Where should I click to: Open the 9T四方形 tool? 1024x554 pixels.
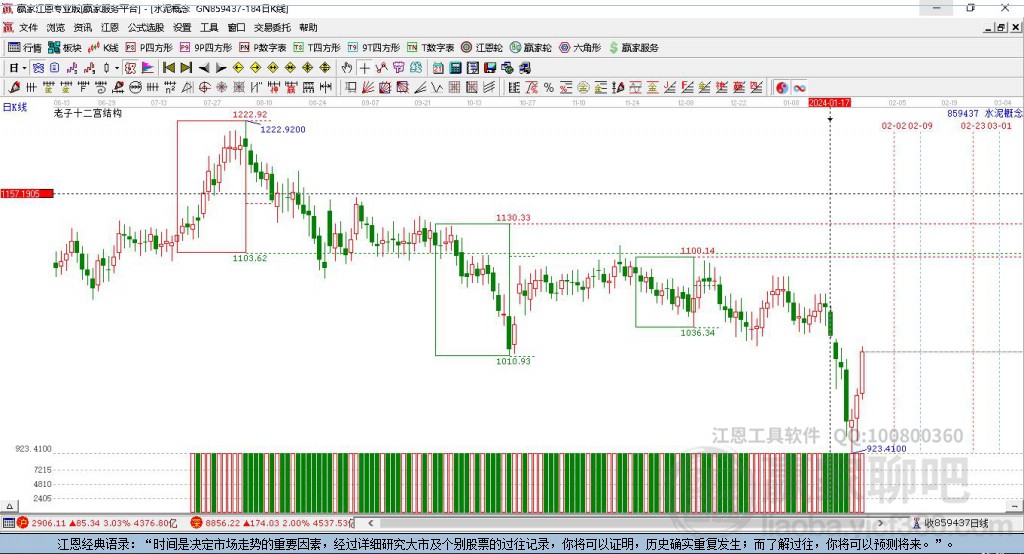click(374, 48)
